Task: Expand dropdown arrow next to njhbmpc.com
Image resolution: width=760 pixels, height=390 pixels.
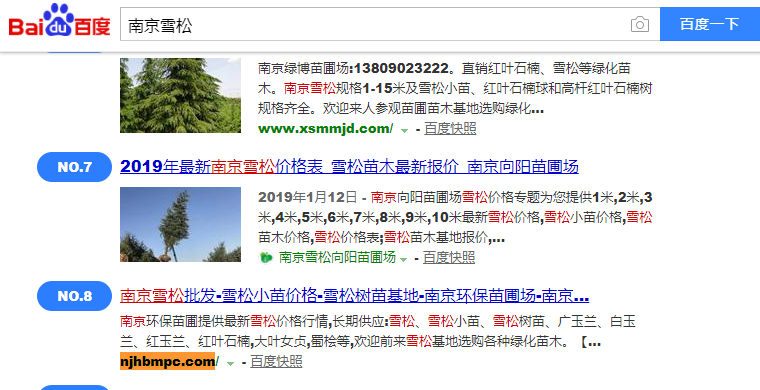Action: pyautogui.click(x=231, y=363)
